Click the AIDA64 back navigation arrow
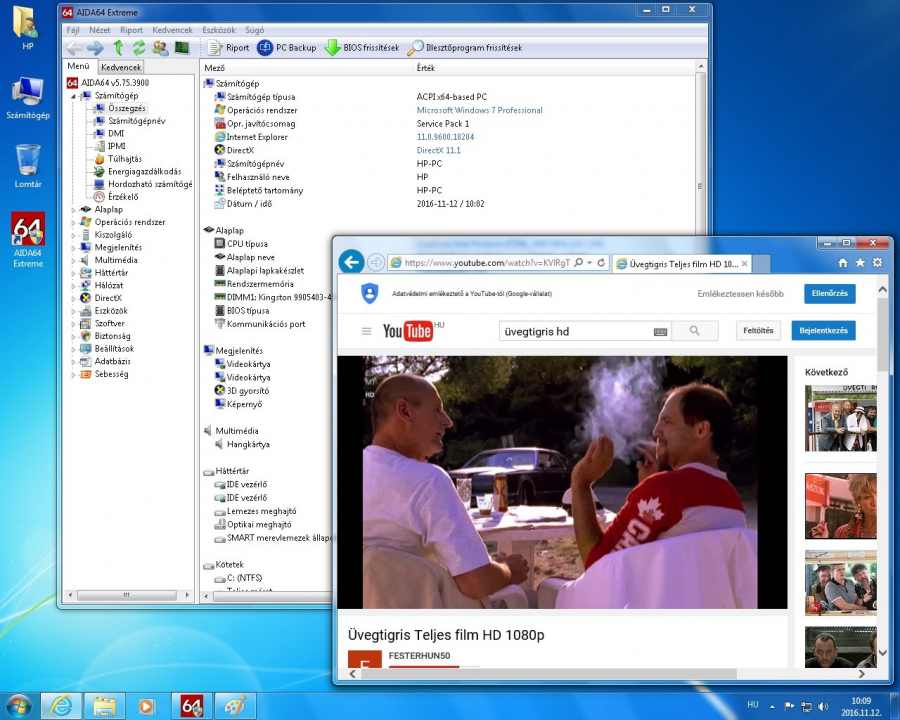Image resolution: width=900 pixels, height=720 pixels. point(73,48)
